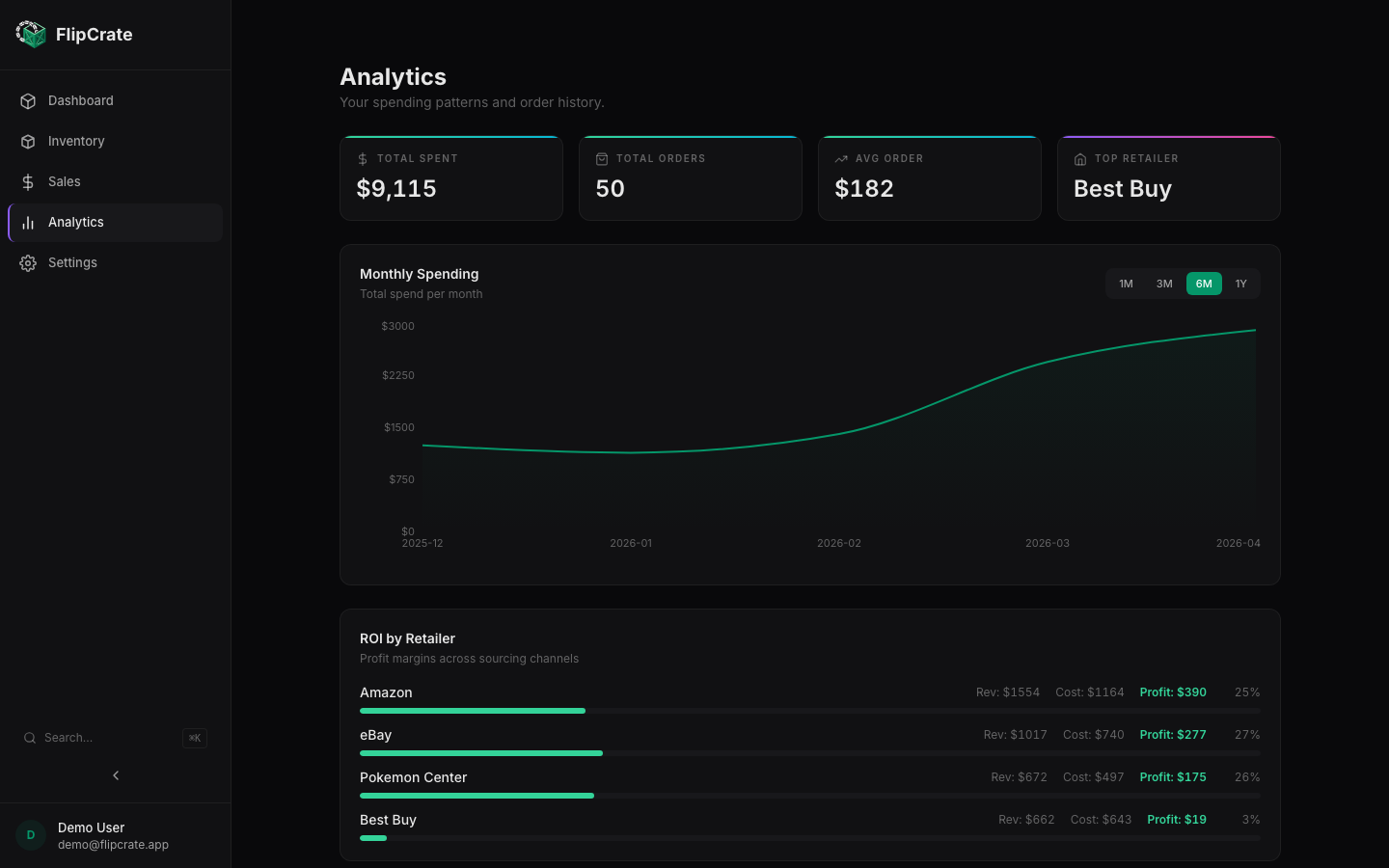Click the Settings gear icon
The width and height of the screenshot is (1389, 868).
coord(27,262)
